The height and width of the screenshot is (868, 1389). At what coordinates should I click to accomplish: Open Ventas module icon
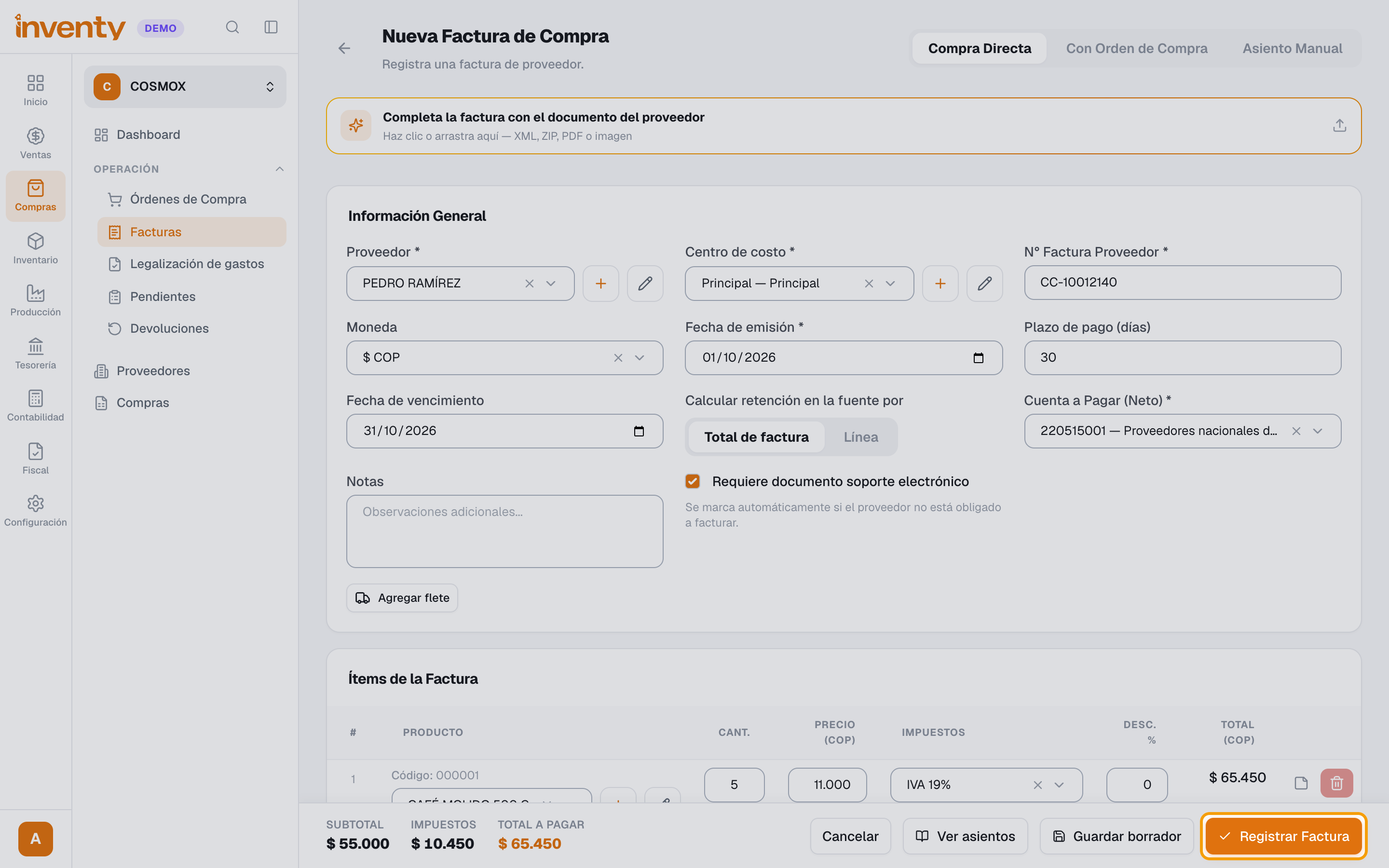(x=36, y=143)
